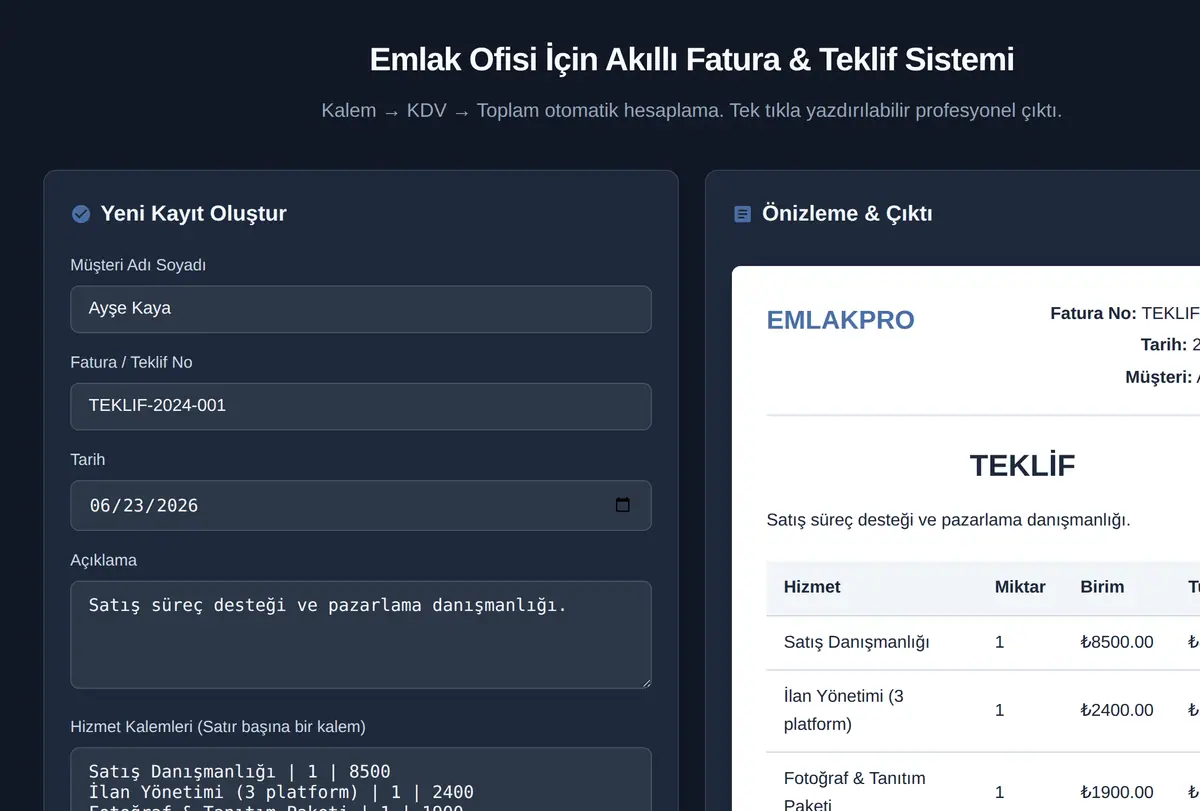Click the ₺1900.00 unit price cell
This screenshot has height=811, width=1200.
1117,792
